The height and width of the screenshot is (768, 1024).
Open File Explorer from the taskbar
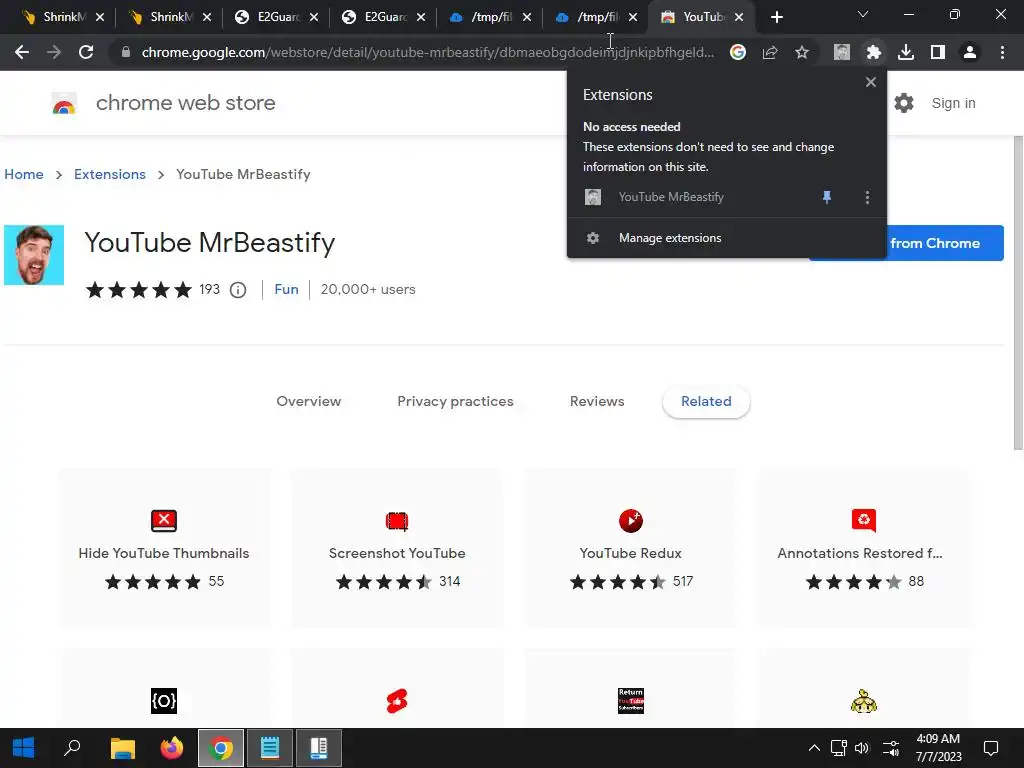122,748
